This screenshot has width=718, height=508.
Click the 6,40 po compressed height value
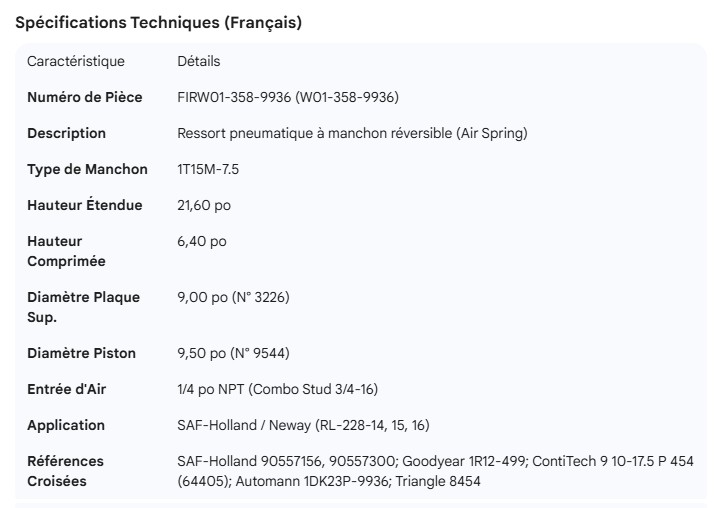click(x=201, y=241)
